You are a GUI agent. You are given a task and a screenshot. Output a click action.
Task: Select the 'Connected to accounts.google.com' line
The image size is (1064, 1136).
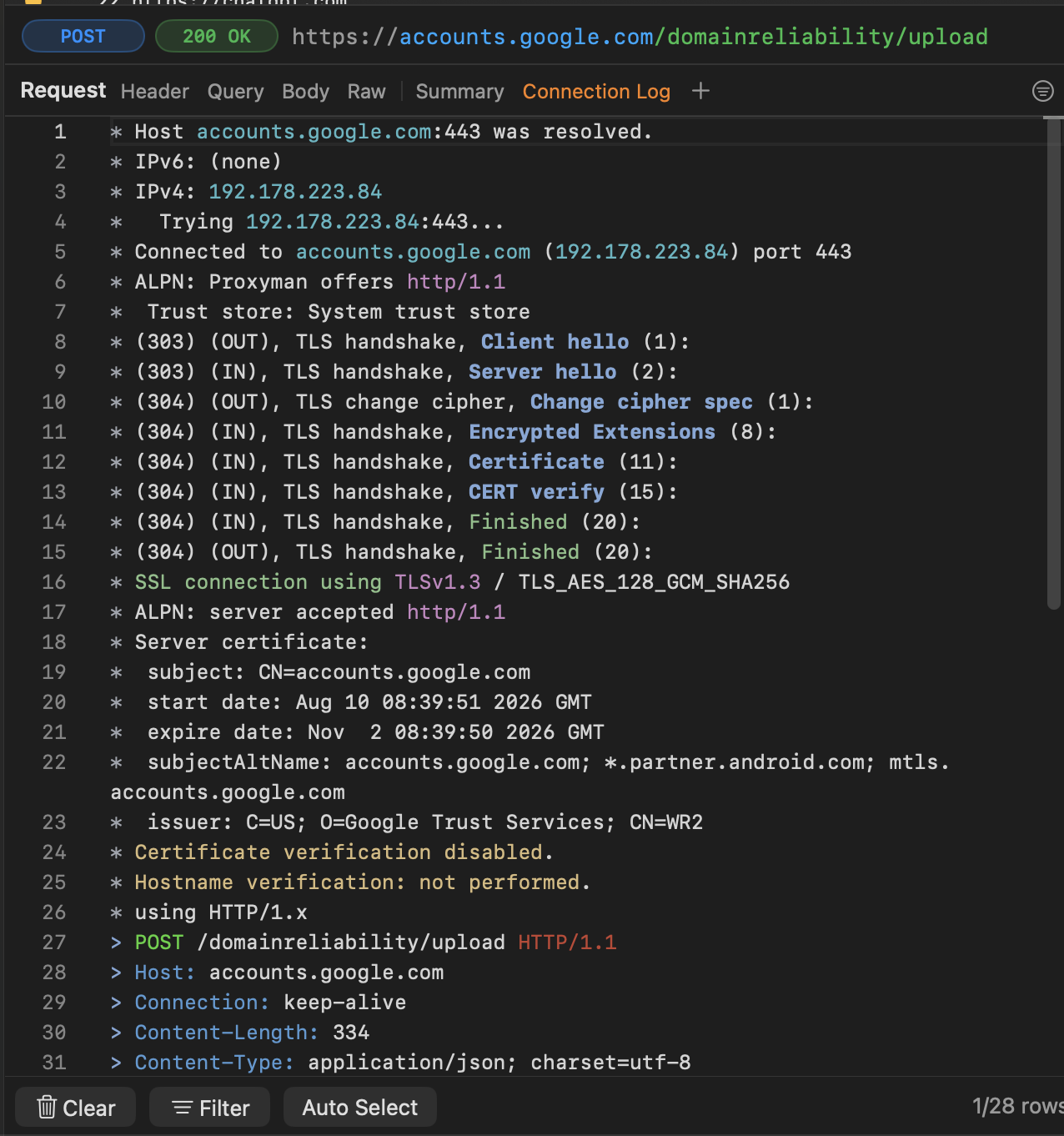(x=480, y=252)
